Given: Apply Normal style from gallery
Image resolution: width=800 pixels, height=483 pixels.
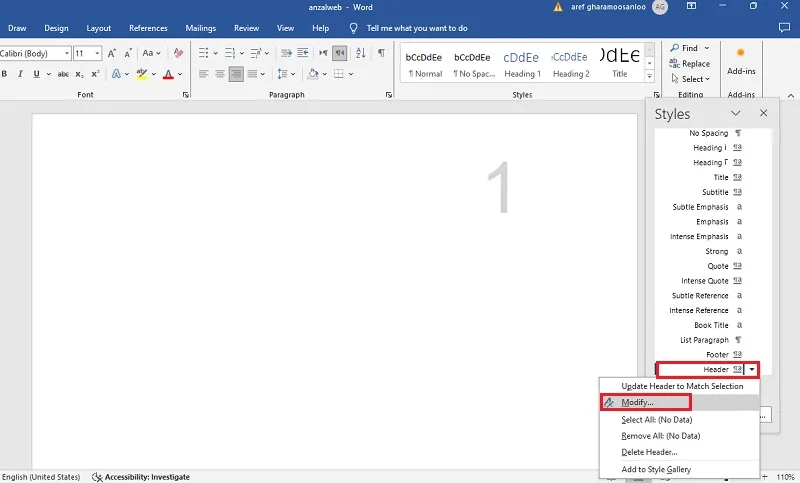Looking at the screenshot, I should (x=424, y=63).
